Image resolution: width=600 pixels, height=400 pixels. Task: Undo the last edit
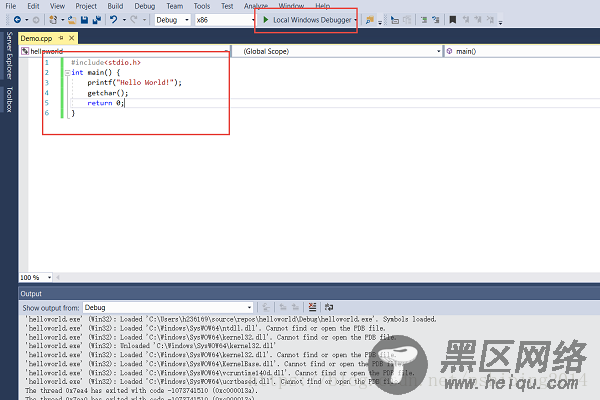[x=114, y=20]
